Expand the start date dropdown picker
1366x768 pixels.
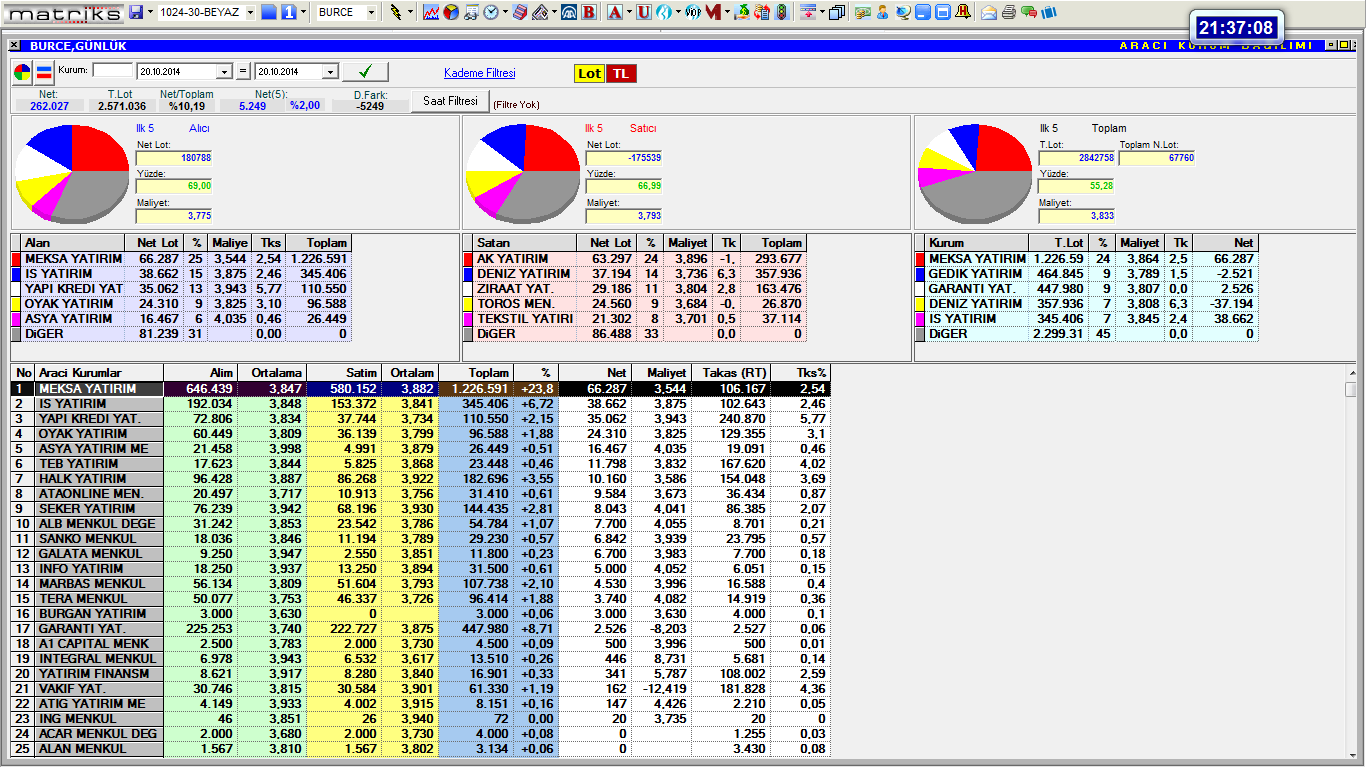point(224,72)
